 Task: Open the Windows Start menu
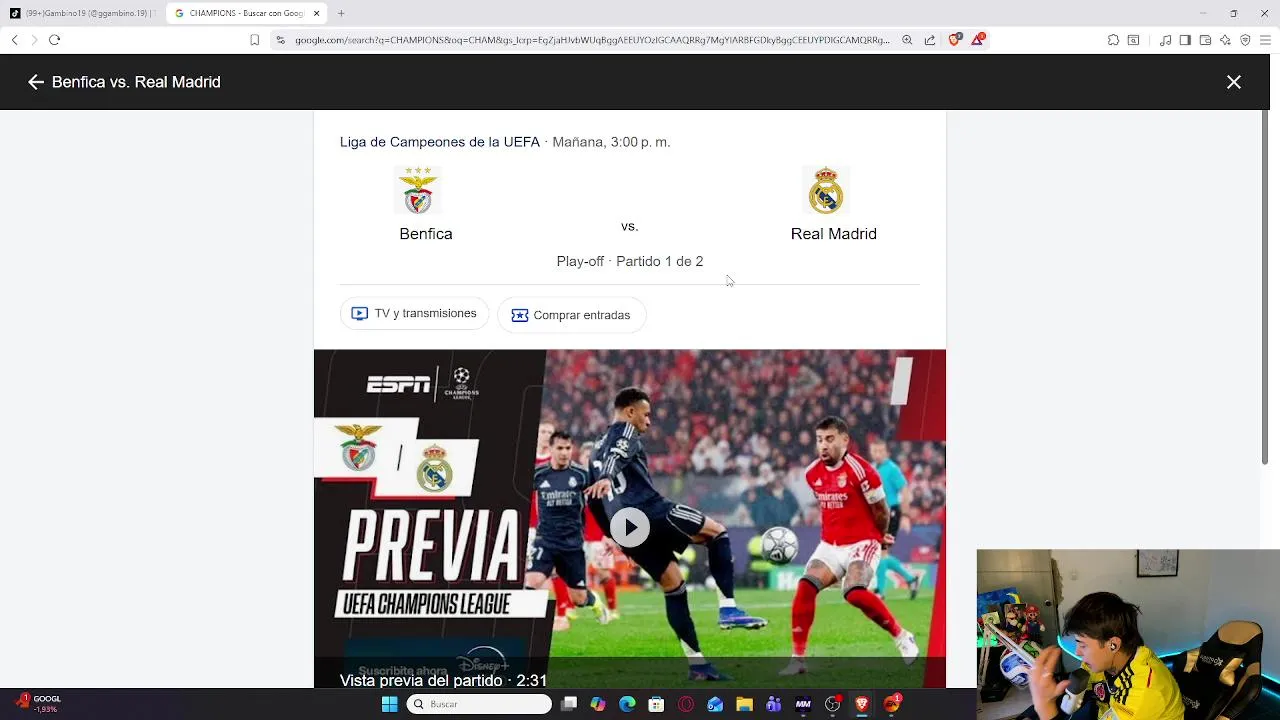point(389,704)
